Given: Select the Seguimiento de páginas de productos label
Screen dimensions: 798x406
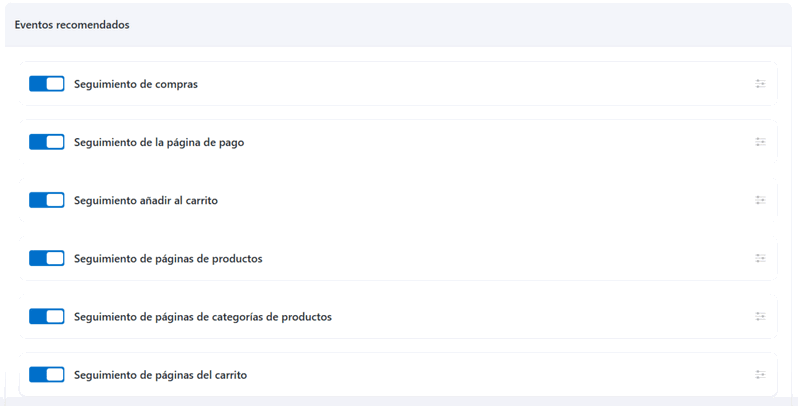Looking at the screenshot, I should [x=168, y=259].
